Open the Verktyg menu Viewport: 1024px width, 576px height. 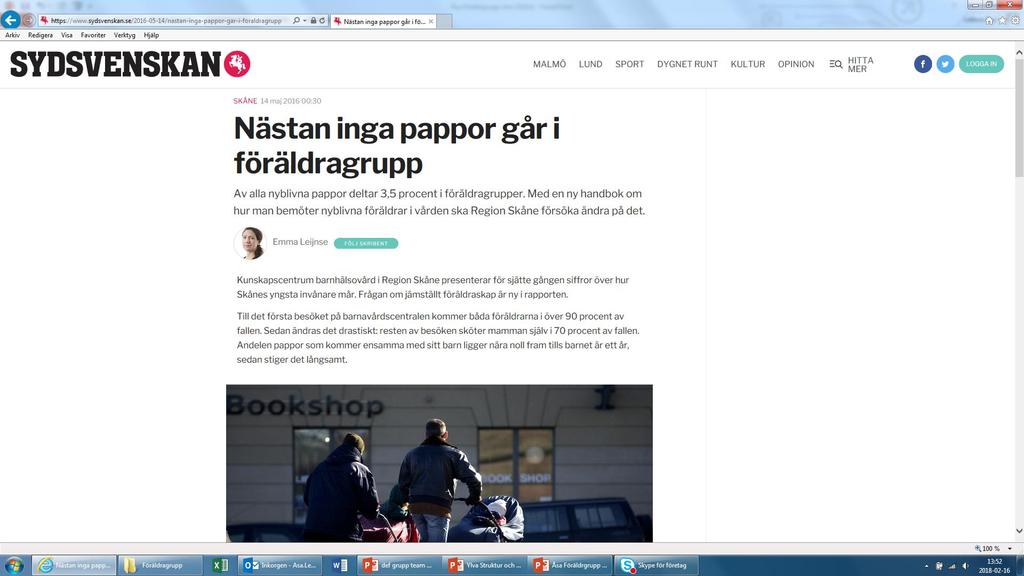click(125, 35)
